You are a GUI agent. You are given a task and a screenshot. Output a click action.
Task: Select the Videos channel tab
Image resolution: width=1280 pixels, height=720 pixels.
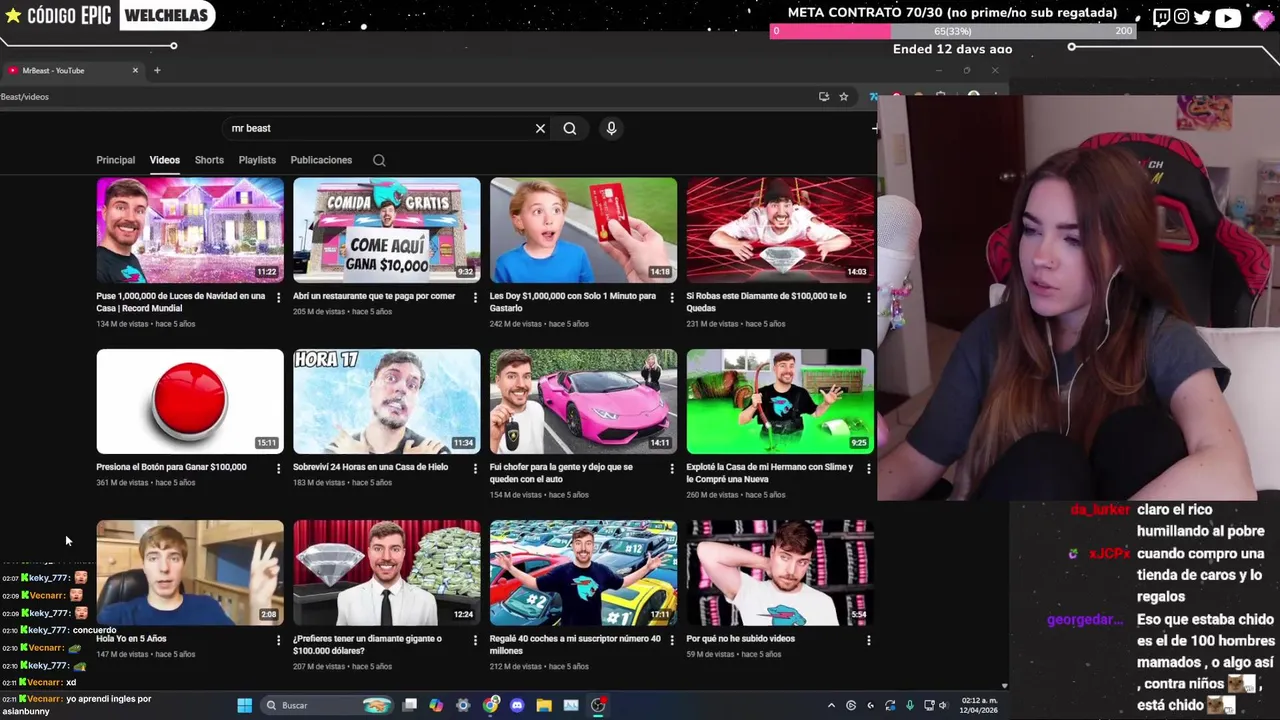point(165,160)
